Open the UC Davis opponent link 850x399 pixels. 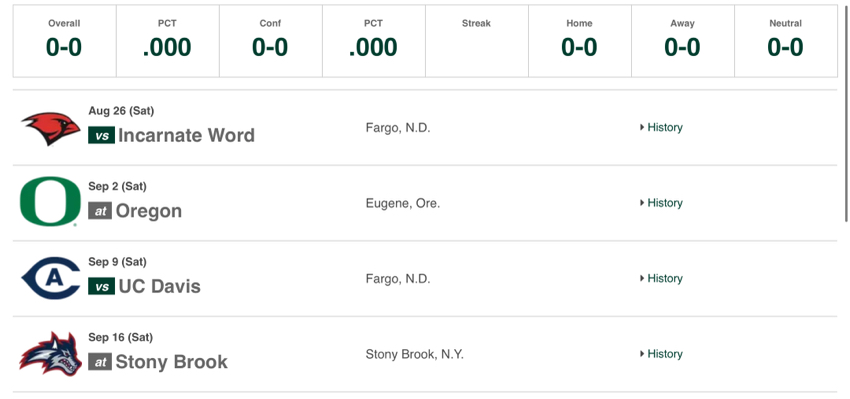pyautogui.click(x=159, y=286)
